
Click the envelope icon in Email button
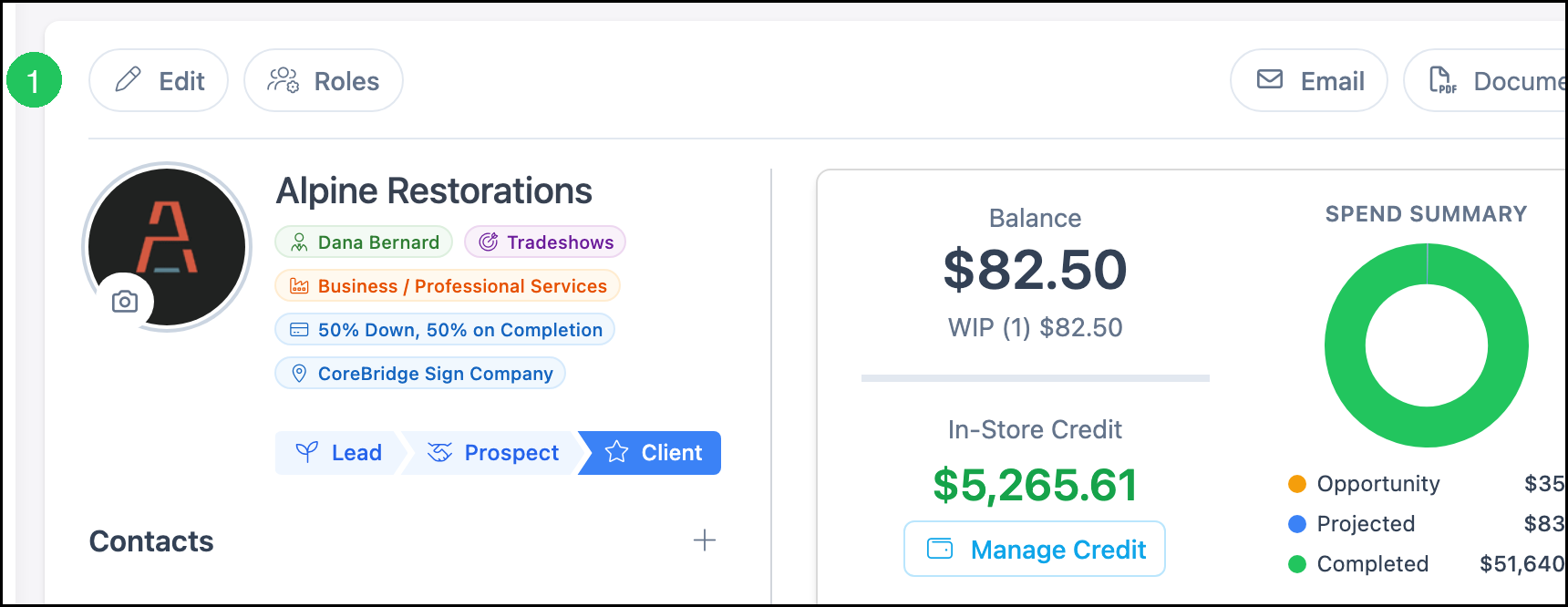pyautogui.click(x=1270, y=79)
